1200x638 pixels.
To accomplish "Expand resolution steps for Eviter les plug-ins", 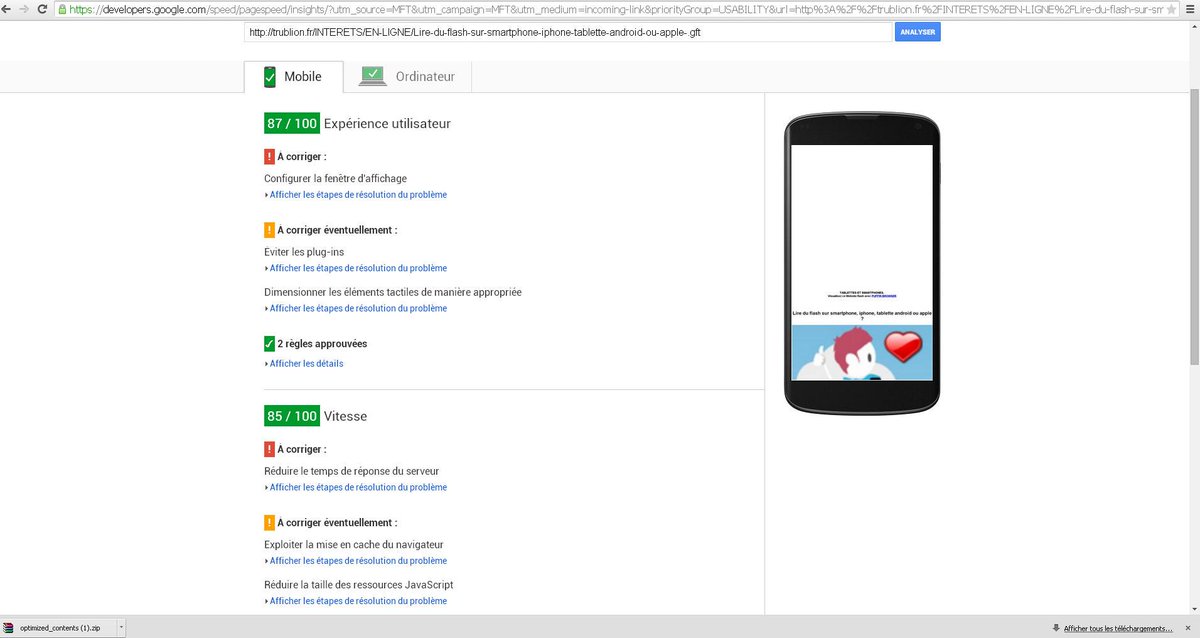I will click(x=356, y=268).
